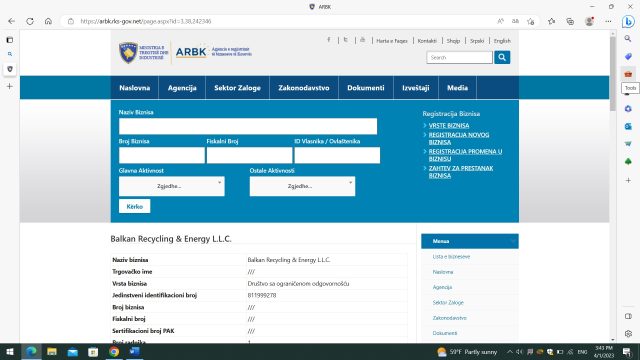640x360 pixels.
Task: Go back to the previous page
Action: point(11,21)
